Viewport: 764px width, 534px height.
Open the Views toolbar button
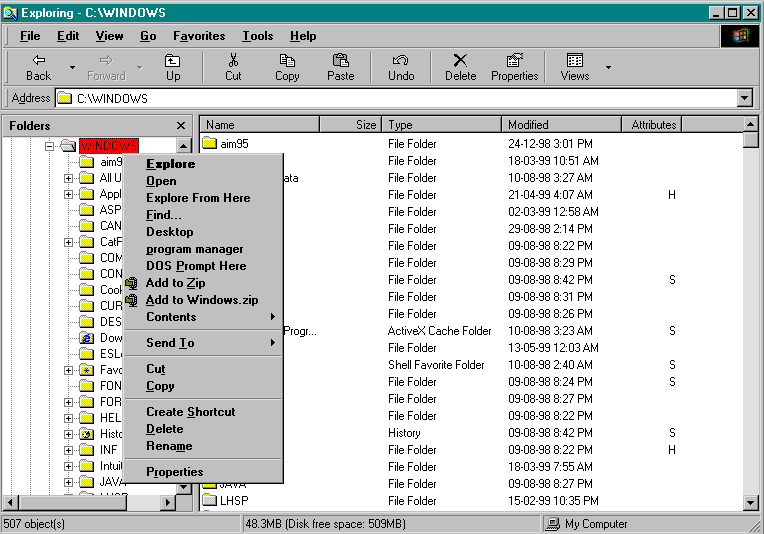(574, 67)
